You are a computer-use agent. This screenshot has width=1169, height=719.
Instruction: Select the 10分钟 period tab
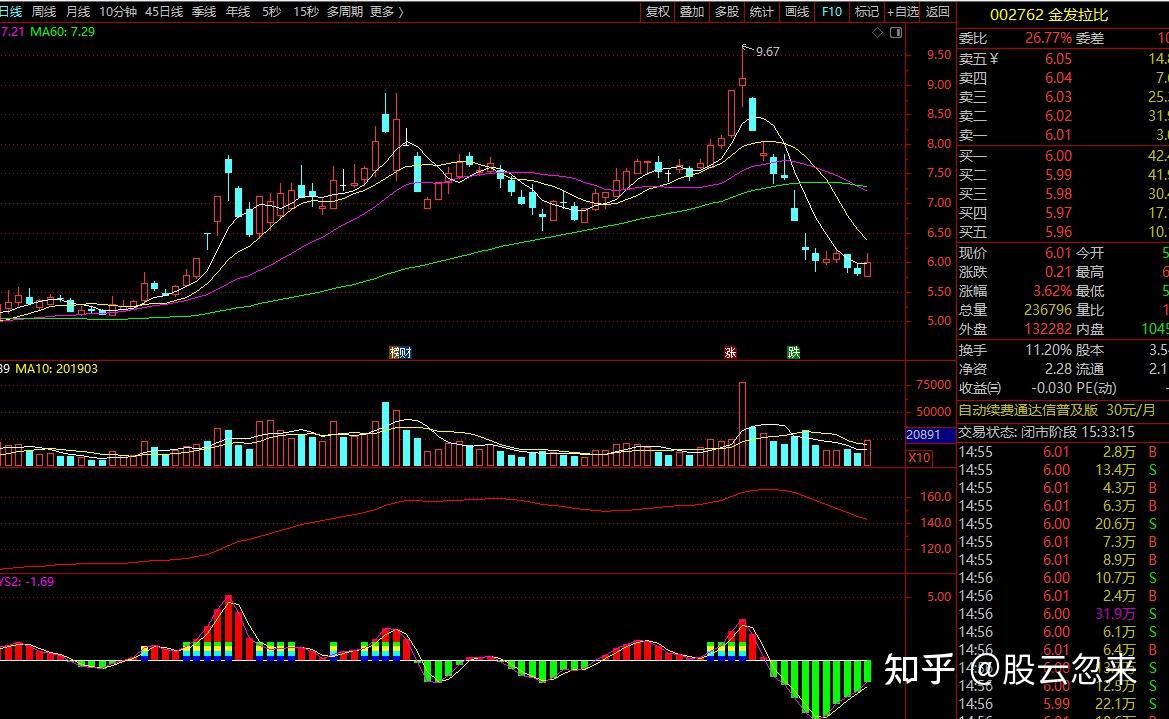(118, 12)
